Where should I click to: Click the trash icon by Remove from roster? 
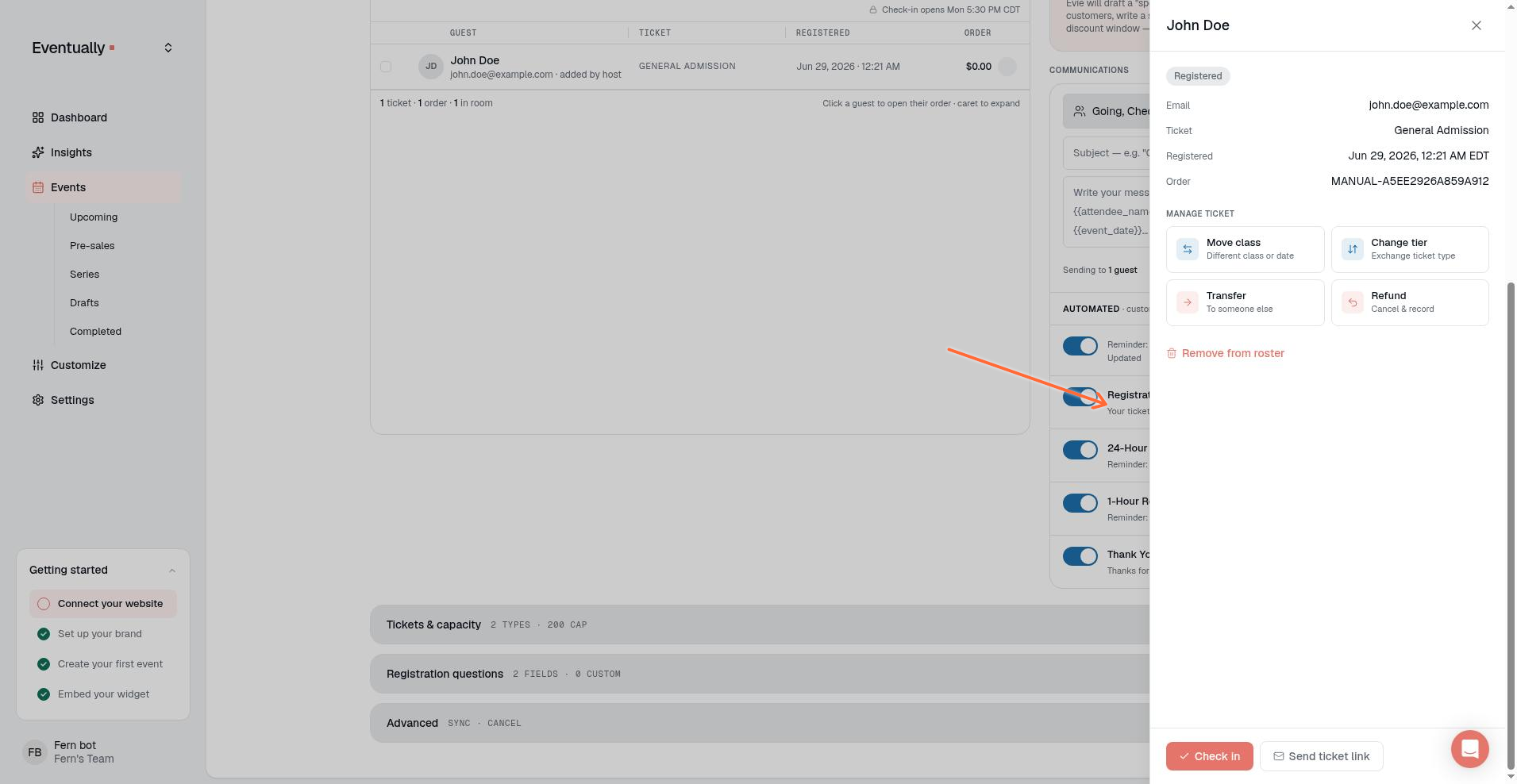coord(1172,353)
